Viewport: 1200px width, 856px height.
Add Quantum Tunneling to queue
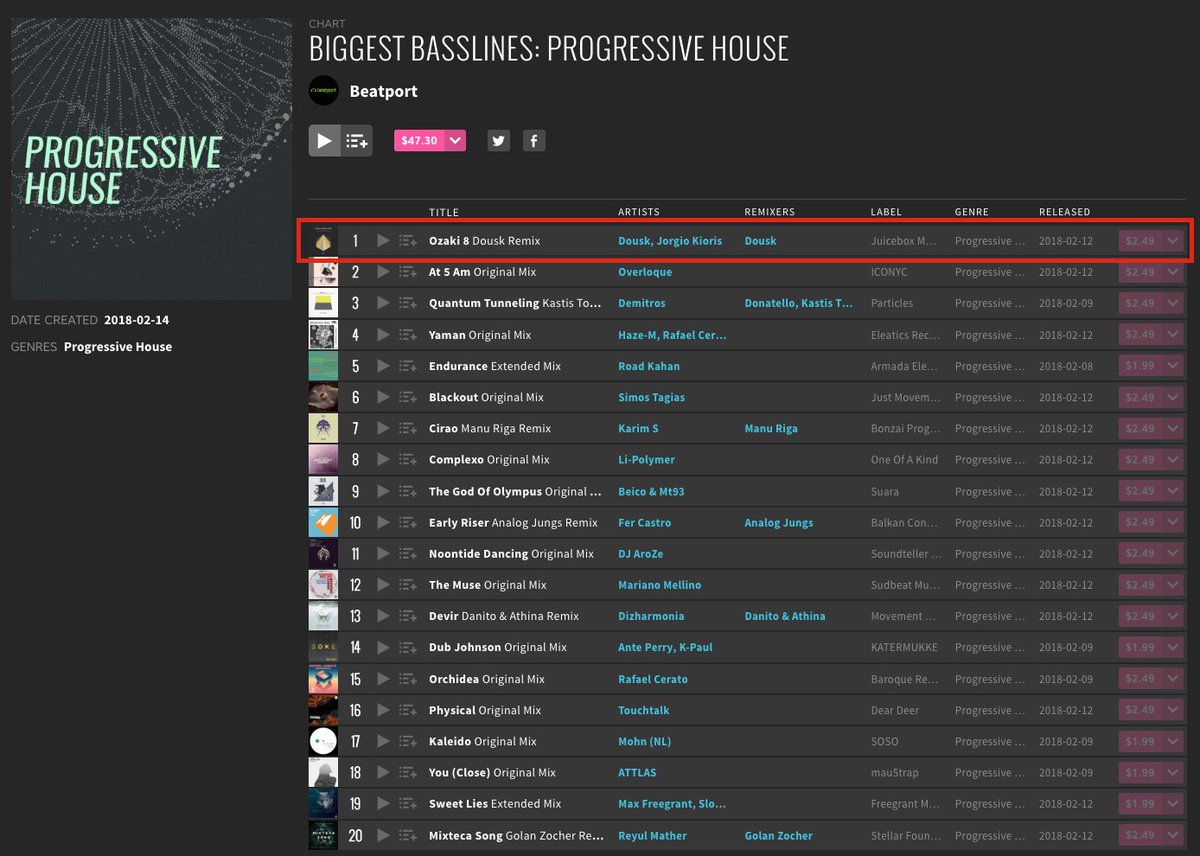tap(407, 303)
